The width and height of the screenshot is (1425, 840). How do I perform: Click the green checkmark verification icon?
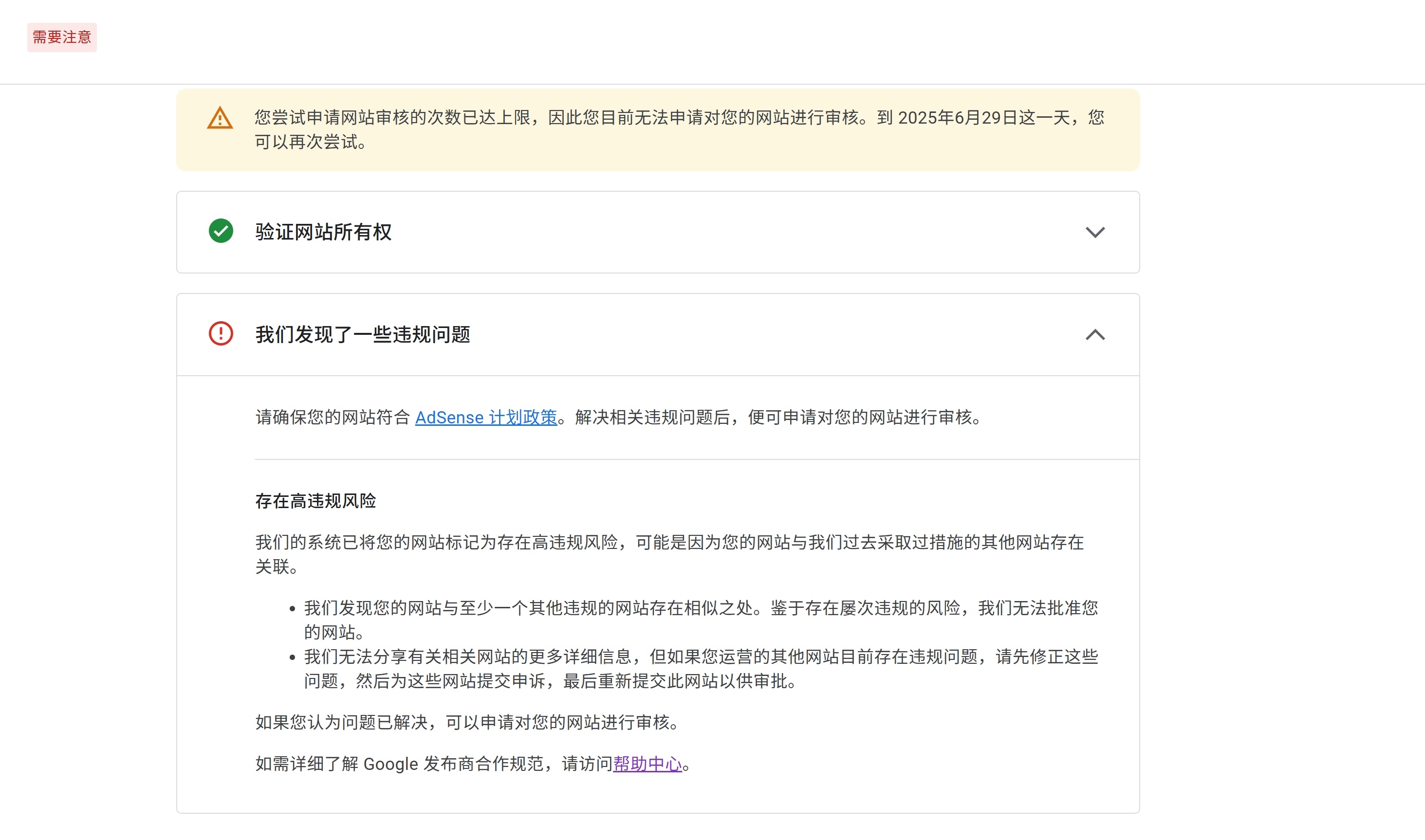pos(221,232)
